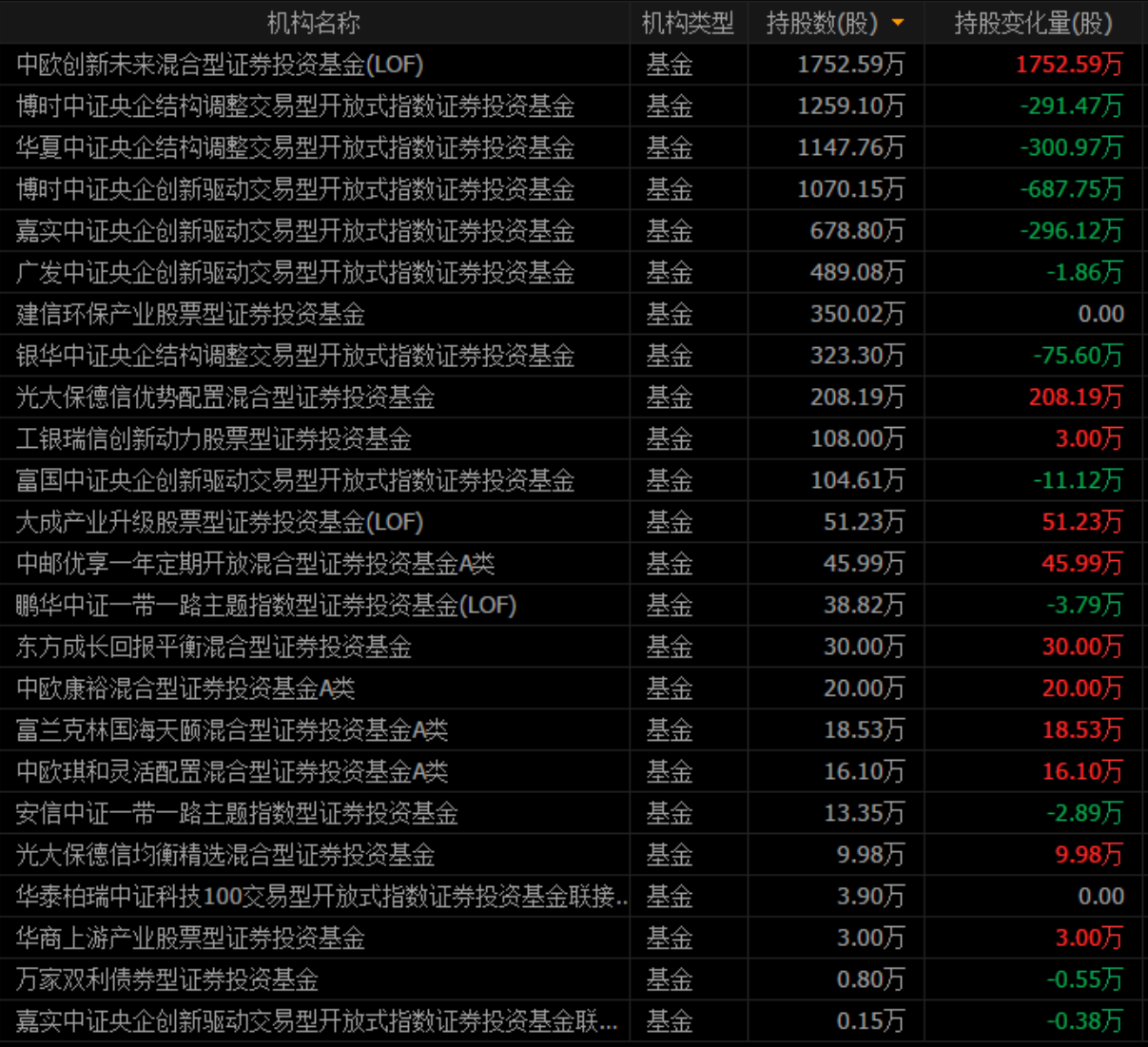Select 中欧康裕混合型证券投资基金A类
1148x1047 pixels.
[x=185, y=688]
